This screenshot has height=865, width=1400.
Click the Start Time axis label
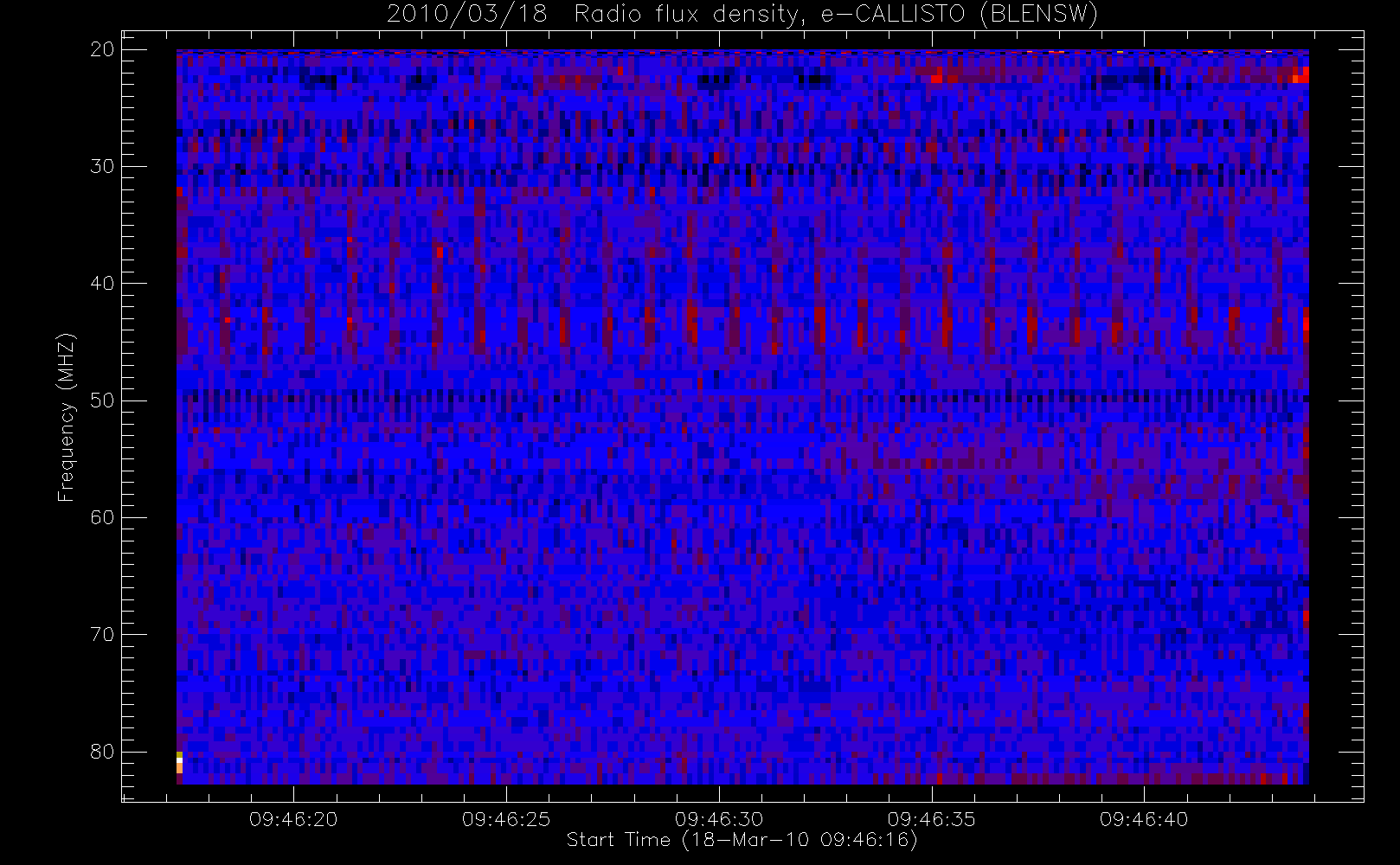(x=742, y=840)
